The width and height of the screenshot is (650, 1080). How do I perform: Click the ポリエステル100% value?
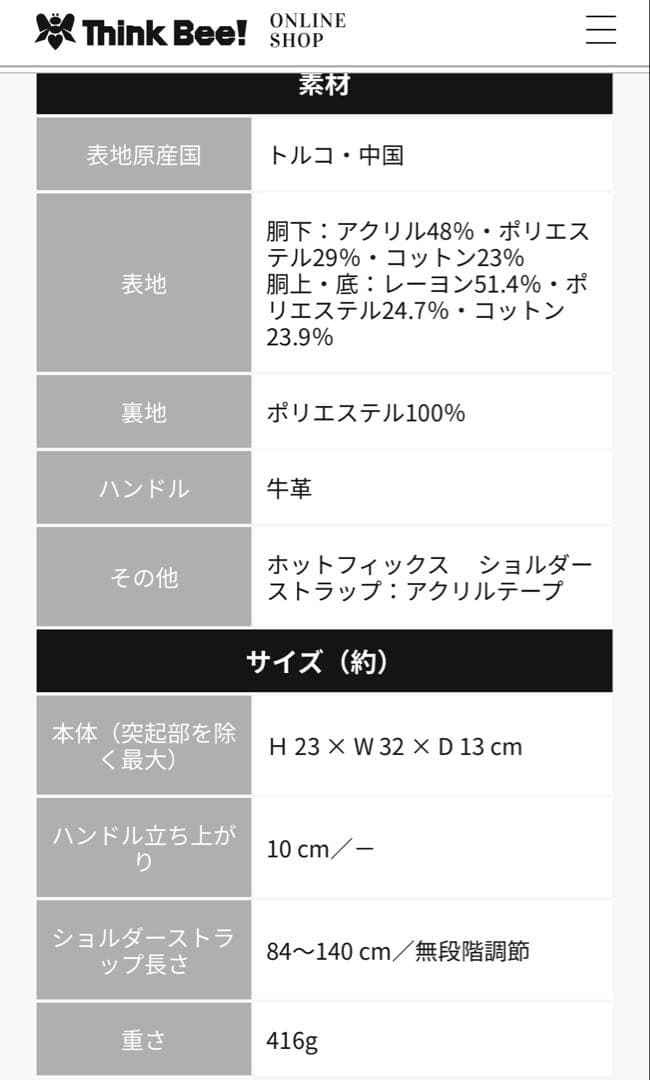pos(365,413)
